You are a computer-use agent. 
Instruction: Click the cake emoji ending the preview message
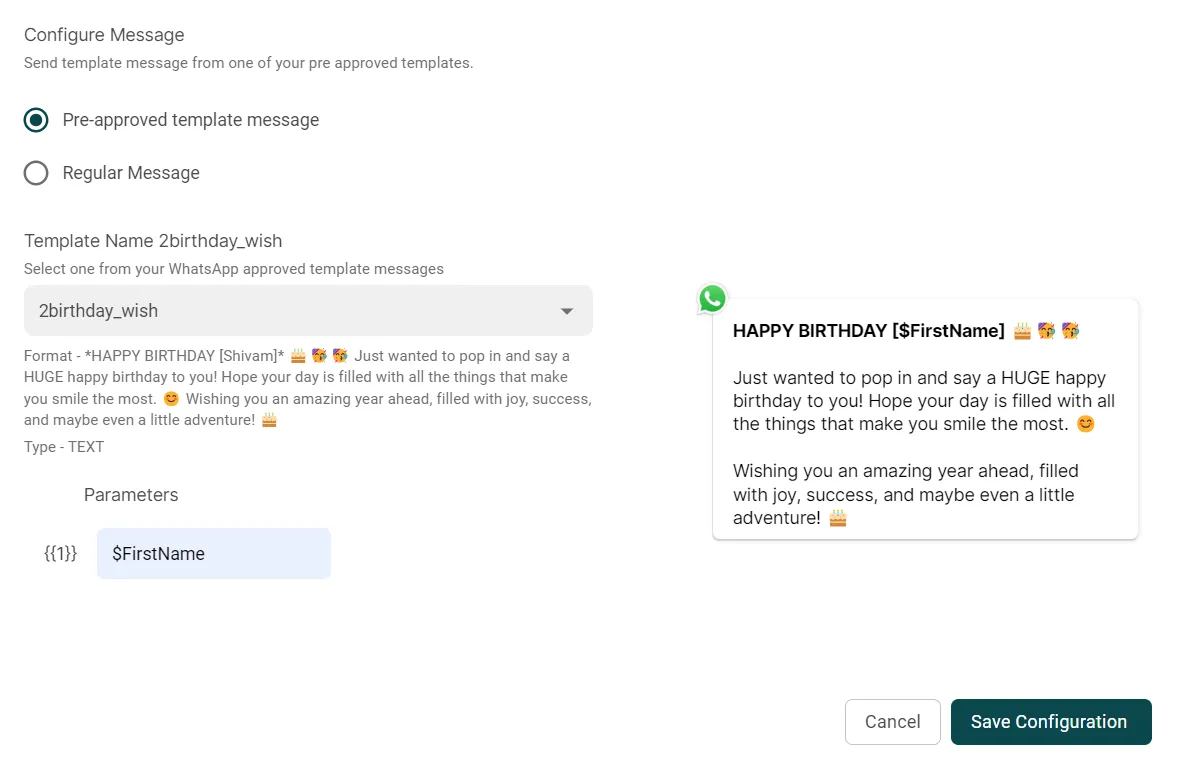pos(838,518)
